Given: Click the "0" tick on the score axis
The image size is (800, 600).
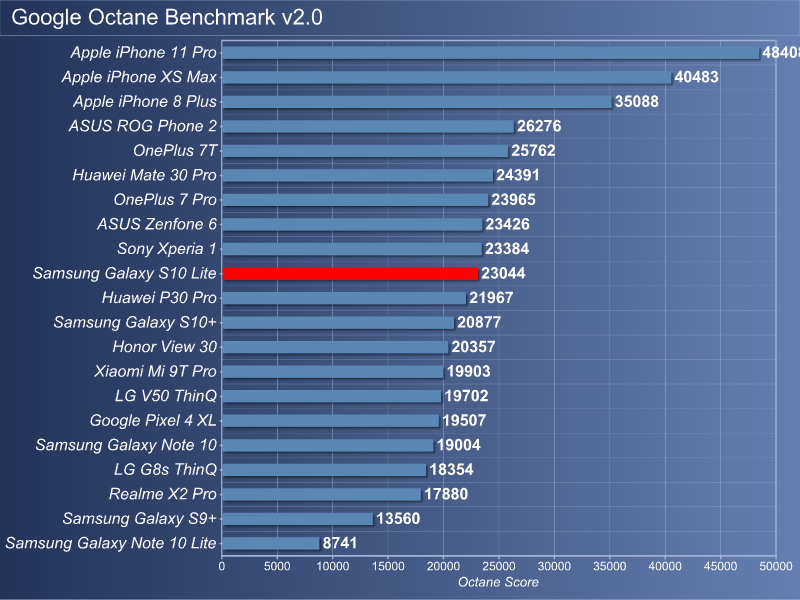Looking at the screenshot, I should pos(221,566).
